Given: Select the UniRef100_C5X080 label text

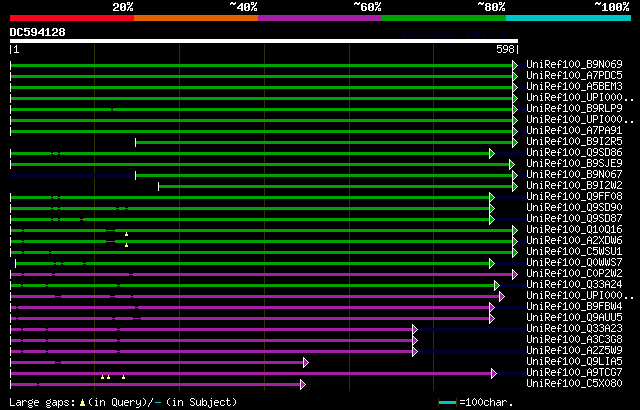Looking at the screenshot, I should click(x=574, y=384).
